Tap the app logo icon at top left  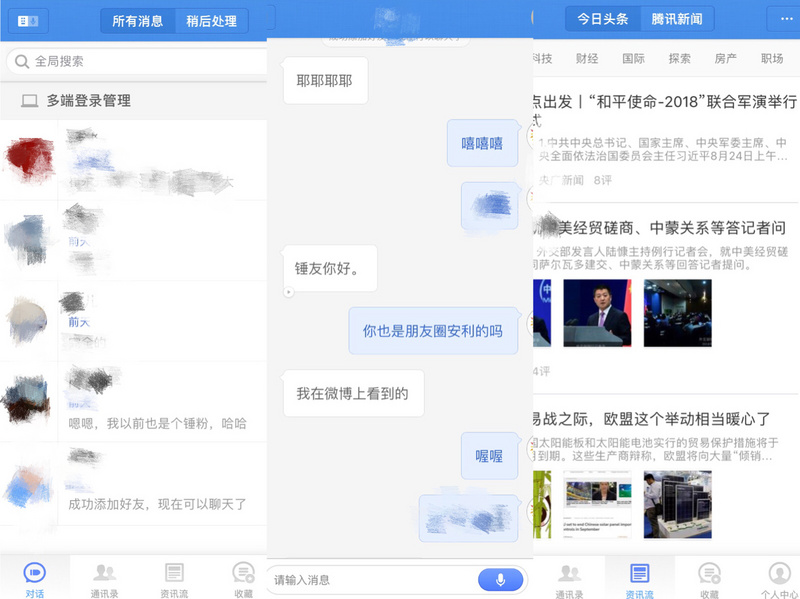27,19
